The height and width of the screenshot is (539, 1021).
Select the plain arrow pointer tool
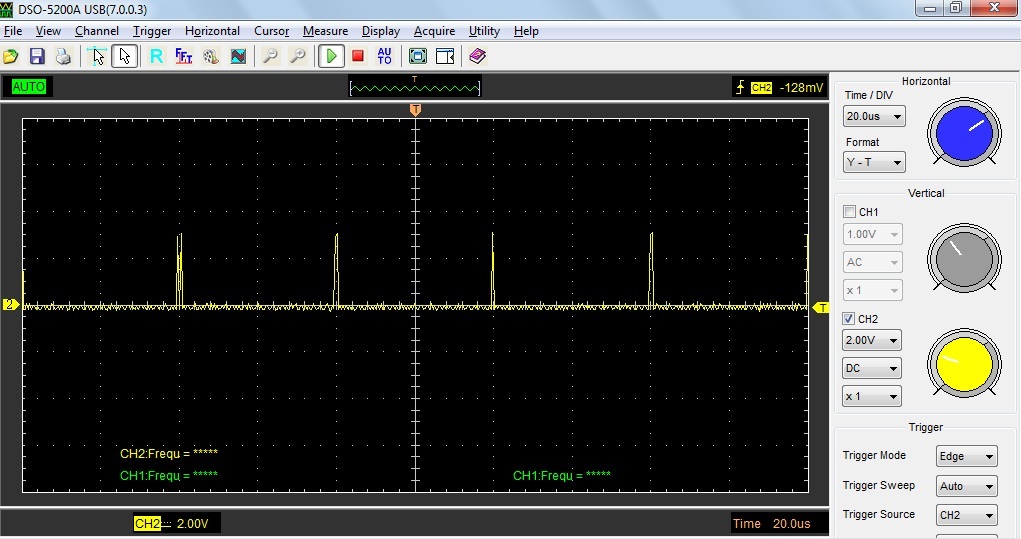(124, 57)
